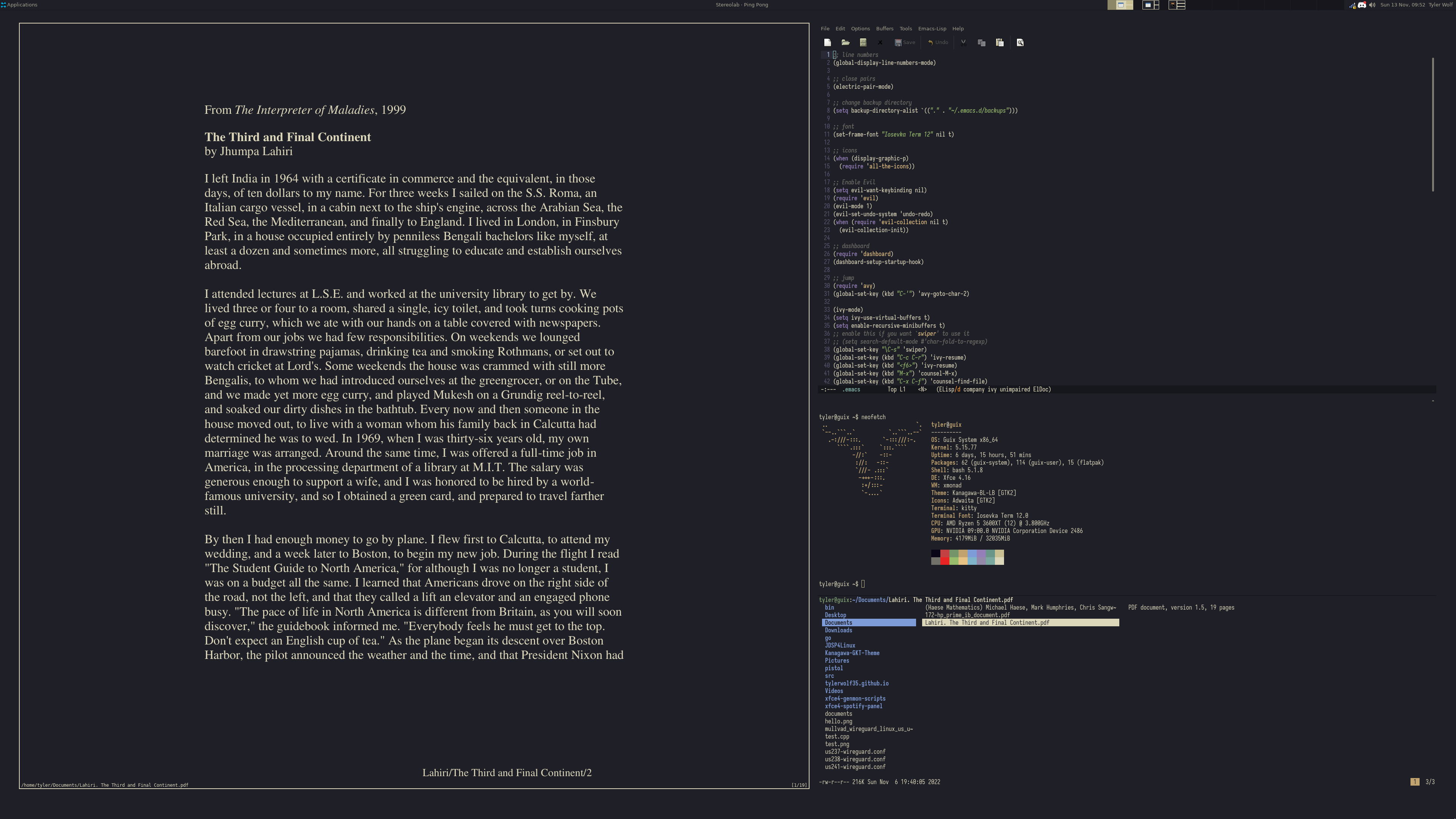
Task: Switch to the third workspace in the pager
Action: point(1177,5)
